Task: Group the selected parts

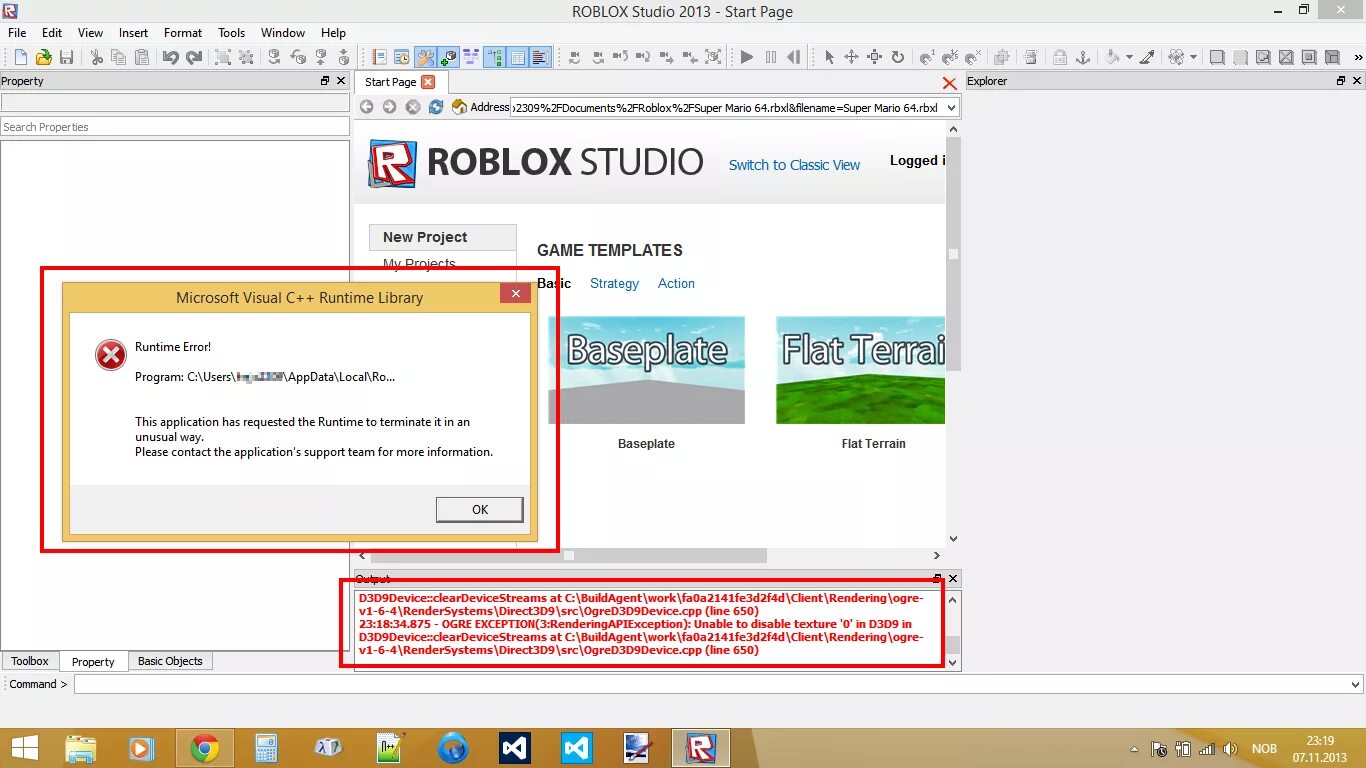Action: tap(222, 58)
